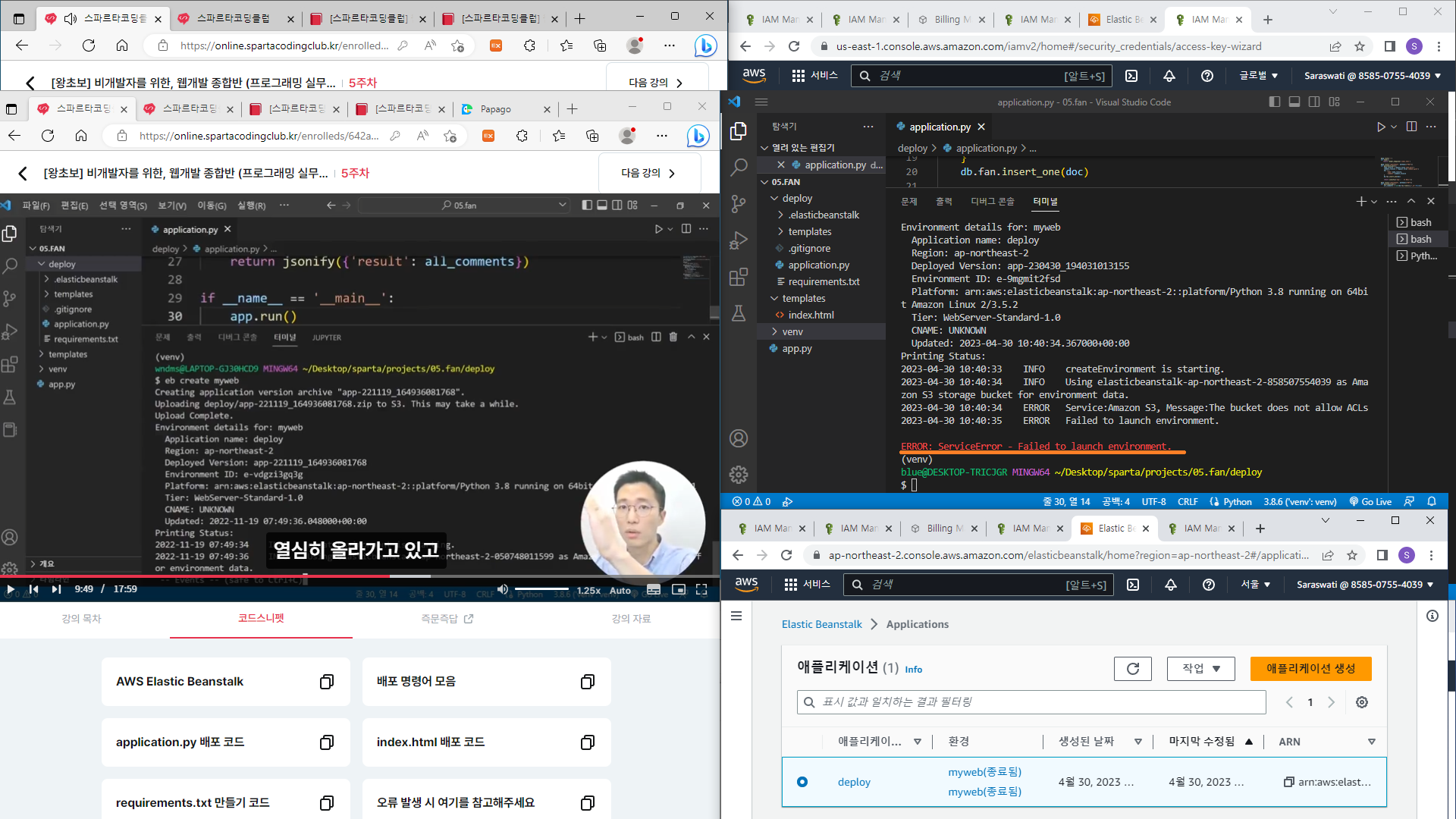Add new terminal with plus icon

coord(1360,201)
